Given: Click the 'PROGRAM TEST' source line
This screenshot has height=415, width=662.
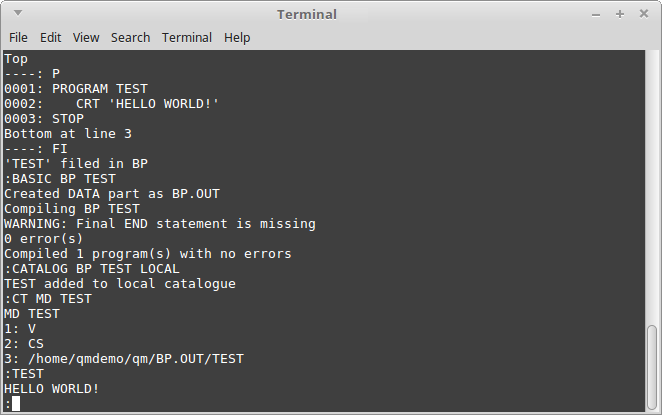Looking at the screenshot, I should (x=100, y=89).
